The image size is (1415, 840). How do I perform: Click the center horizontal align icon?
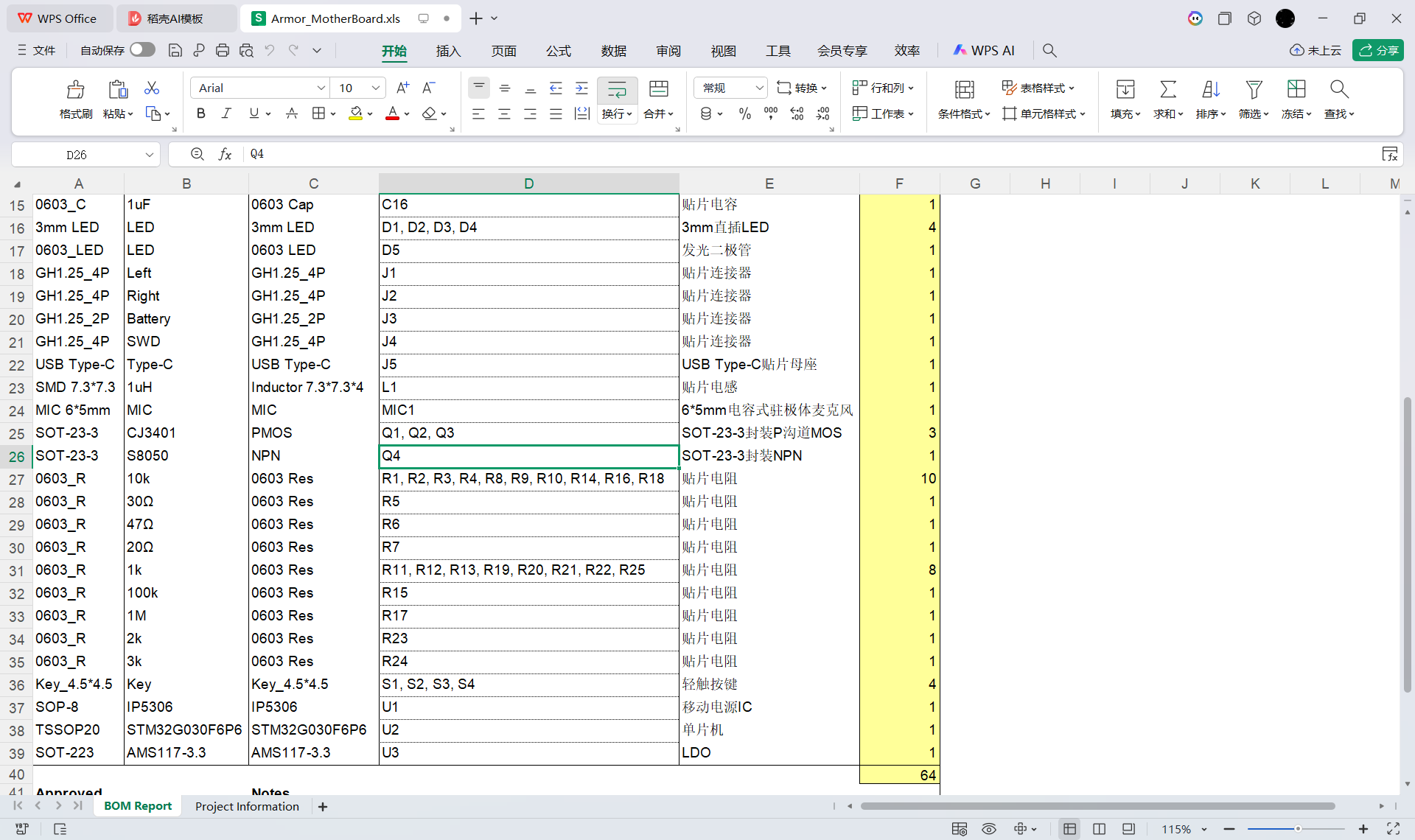pos(504,113)
